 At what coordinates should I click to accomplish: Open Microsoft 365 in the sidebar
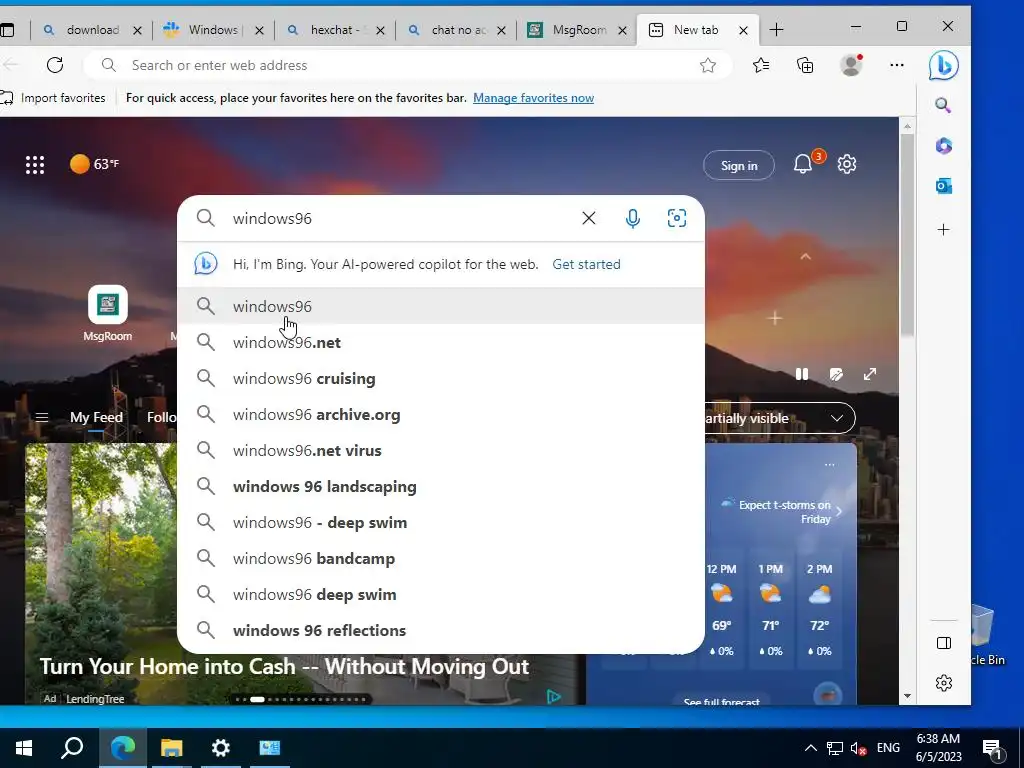(943, 146)
